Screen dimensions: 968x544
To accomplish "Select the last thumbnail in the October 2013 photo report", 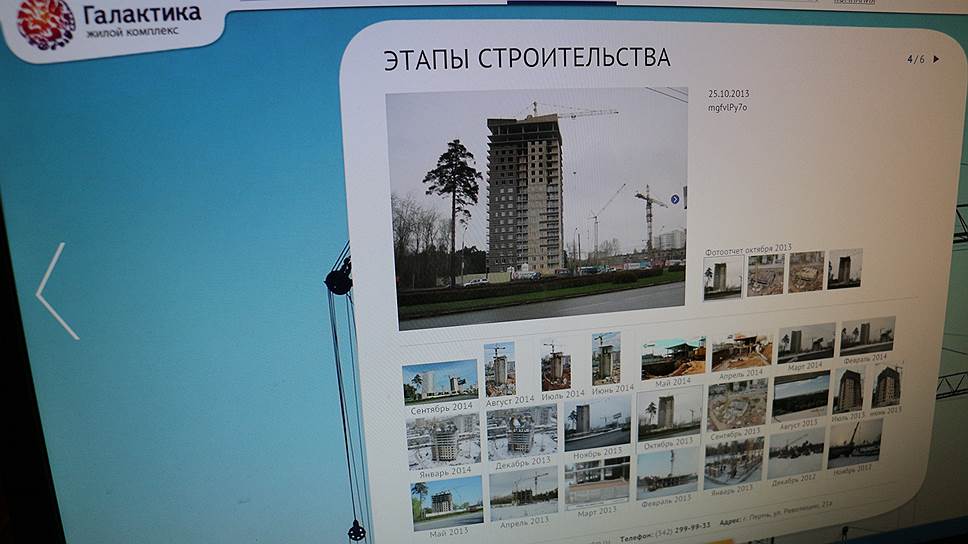I will (845, 268).
